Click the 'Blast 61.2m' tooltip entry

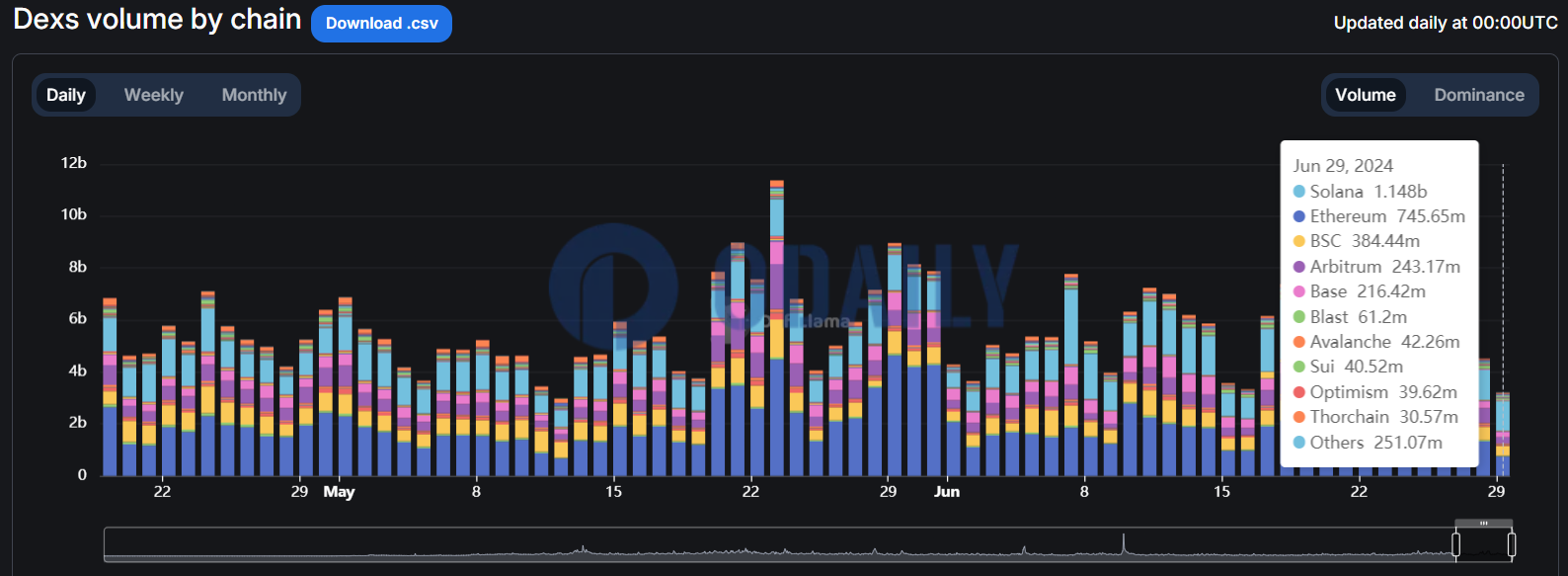point(1351,317)
